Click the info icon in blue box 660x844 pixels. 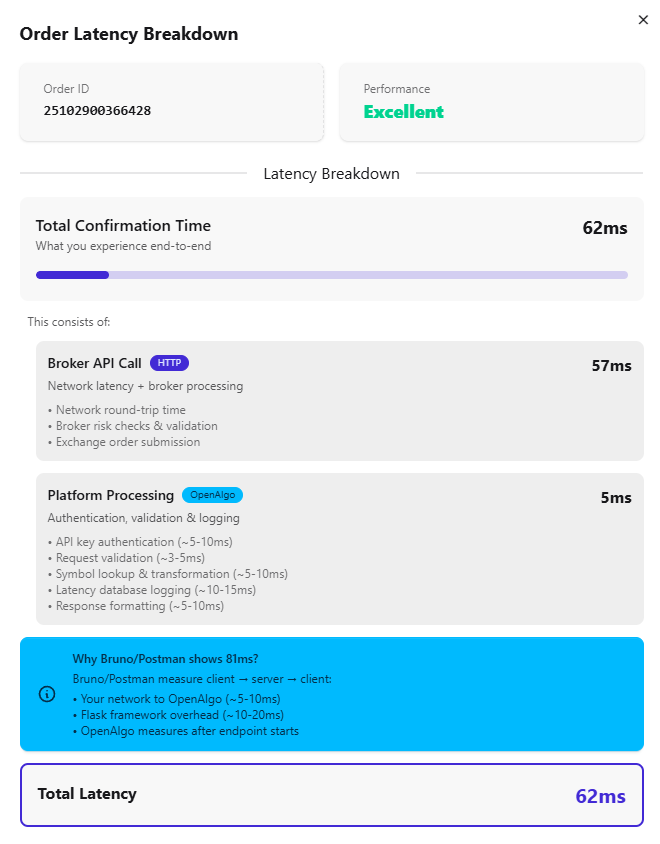click(47, 694)
